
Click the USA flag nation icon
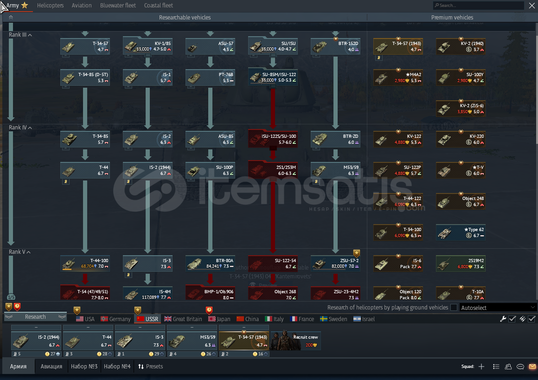80,319
